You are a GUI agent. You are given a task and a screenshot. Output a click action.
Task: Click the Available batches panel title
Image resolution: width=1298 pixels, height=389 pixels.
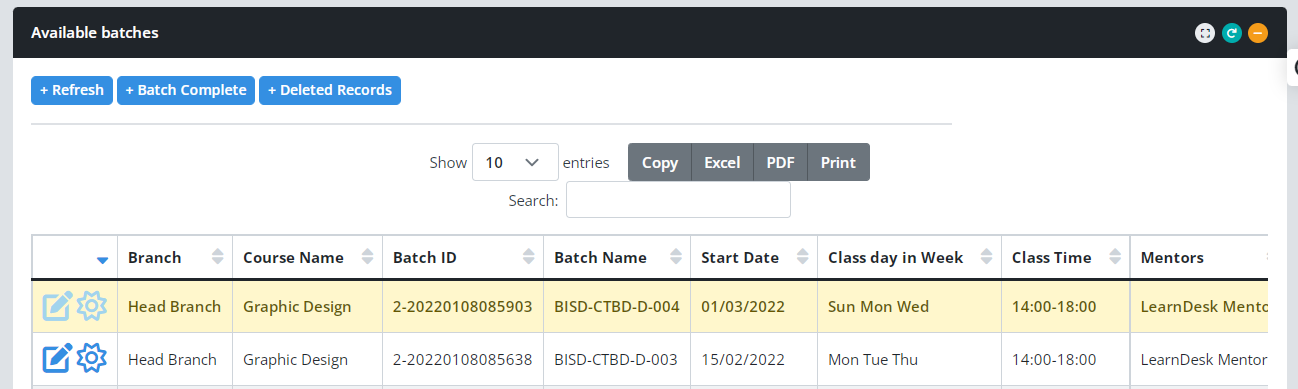(95, 33)
